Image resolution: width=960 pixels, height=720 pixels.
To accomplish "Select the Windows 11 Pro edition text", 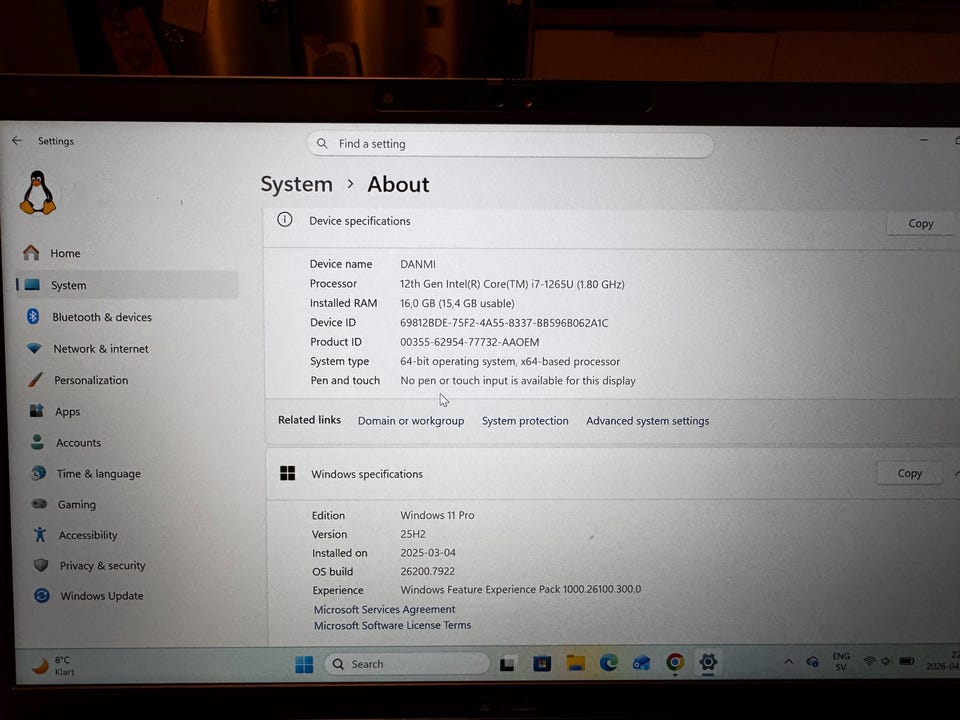I will coord(437,515).
